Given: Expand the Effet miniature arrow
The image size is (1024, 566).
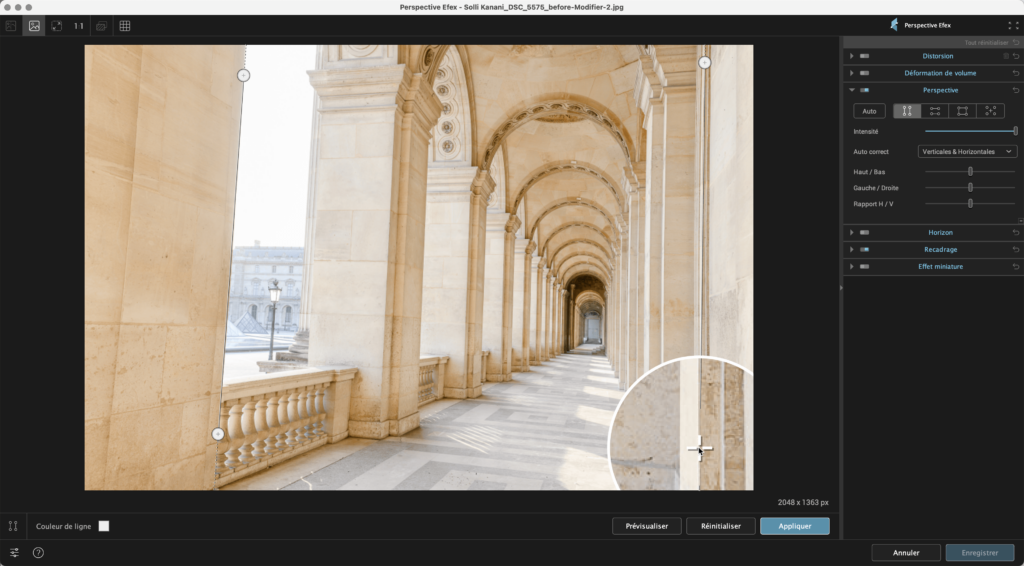Looking at the screenshot, I should pyautogui.click(x=852, y=266).
